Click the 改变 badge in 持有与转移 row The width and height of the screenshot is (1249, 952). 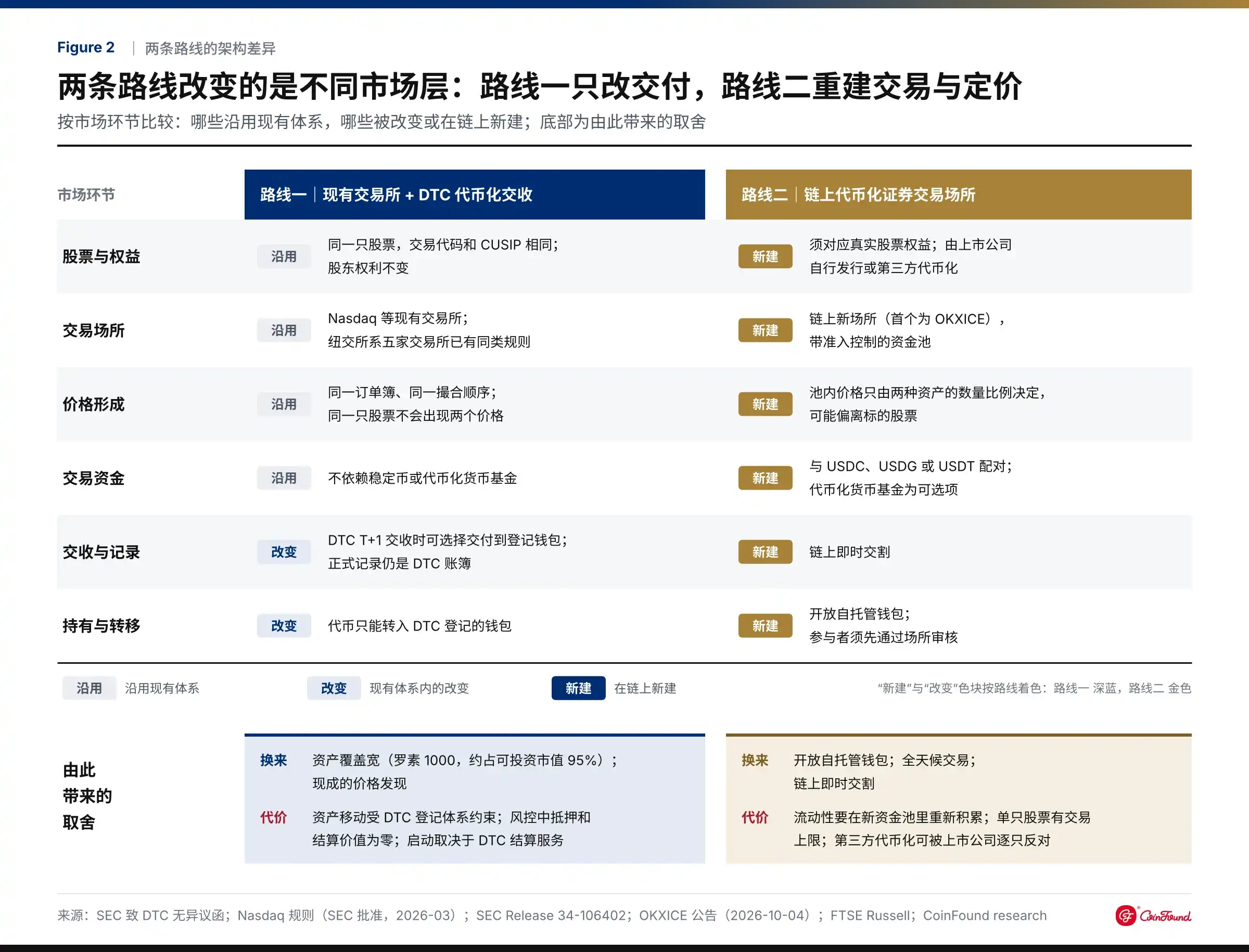284,626
